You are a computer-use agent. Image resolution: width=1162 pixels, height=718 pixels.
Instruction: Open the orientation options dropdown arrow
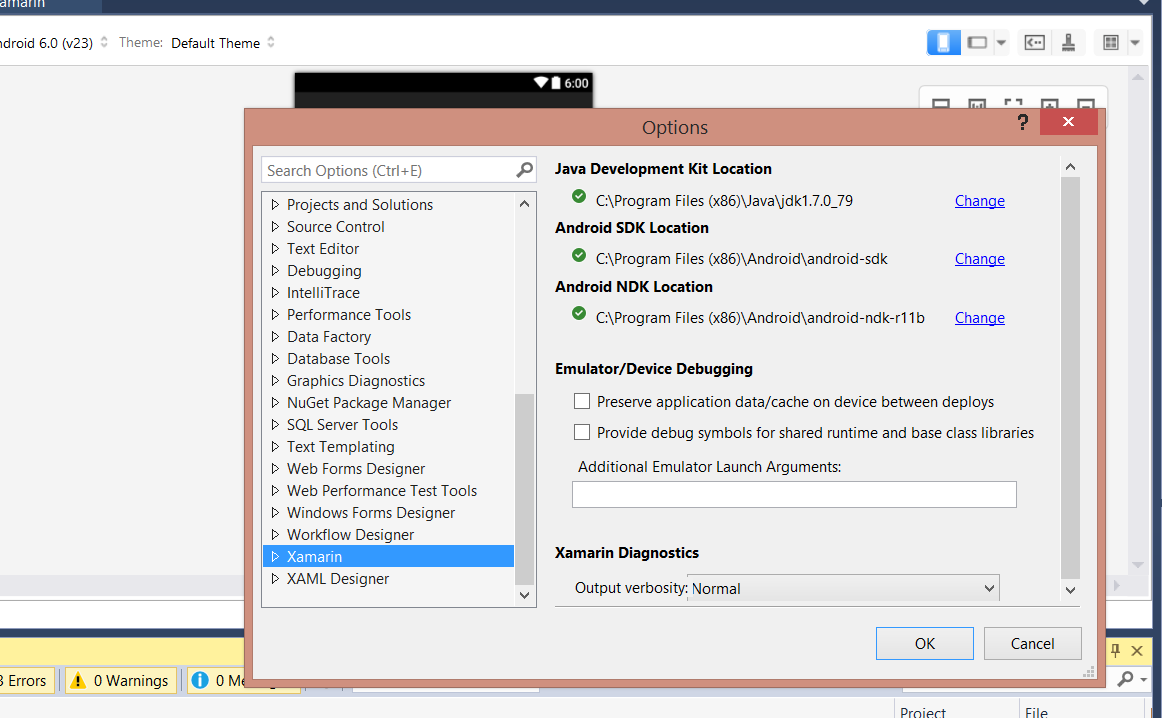(x=1001, y=43)
